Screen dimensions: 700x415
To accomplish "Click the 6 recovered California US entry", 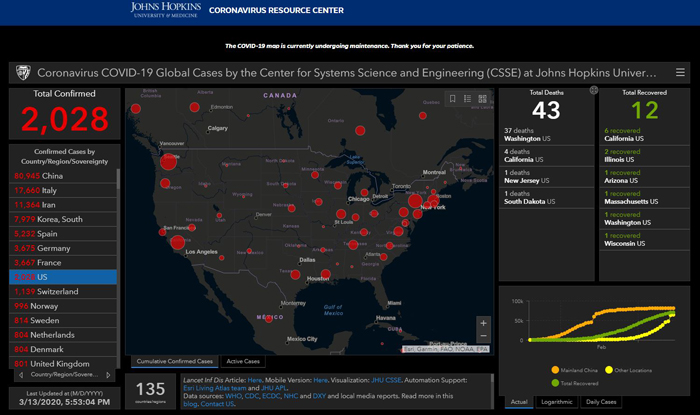I will [645, 135].
